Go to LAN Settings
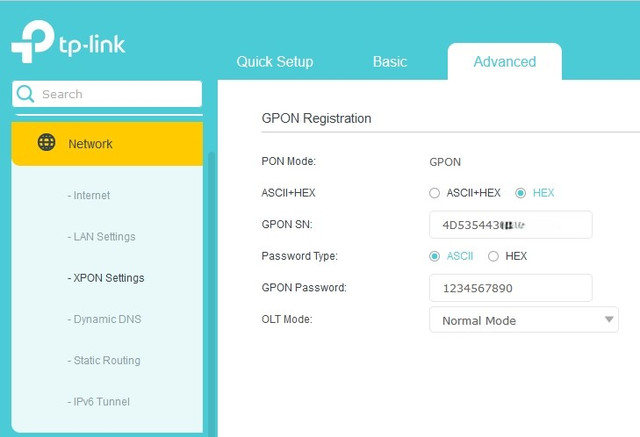Image resolution: width=640 pixels, height=437 pixels. click(x=102, y=237)
